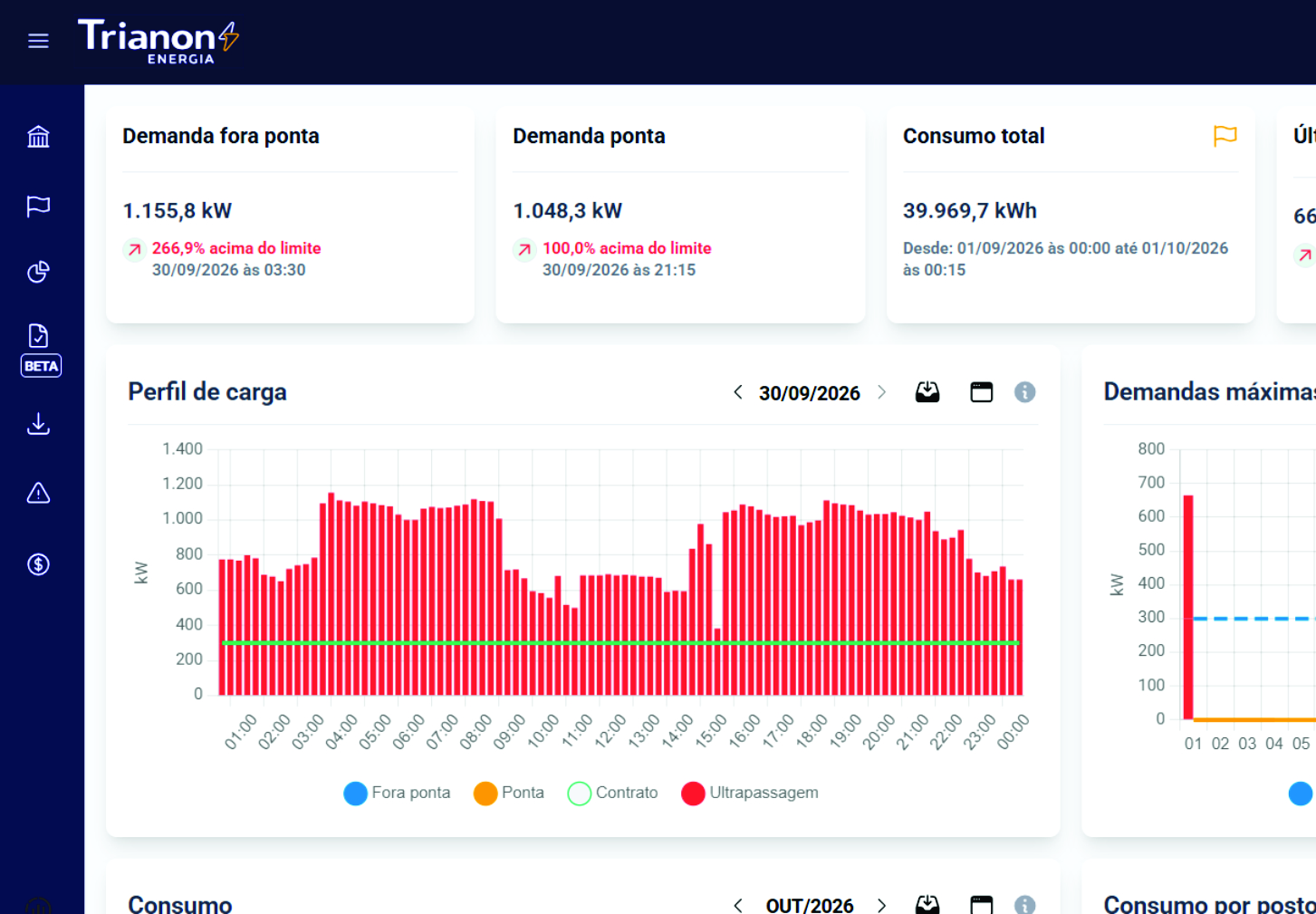Viewport: 1316px width, 914px height.
Task: Show Perfil de carga info tooltip
Action: click(1024, 392)
